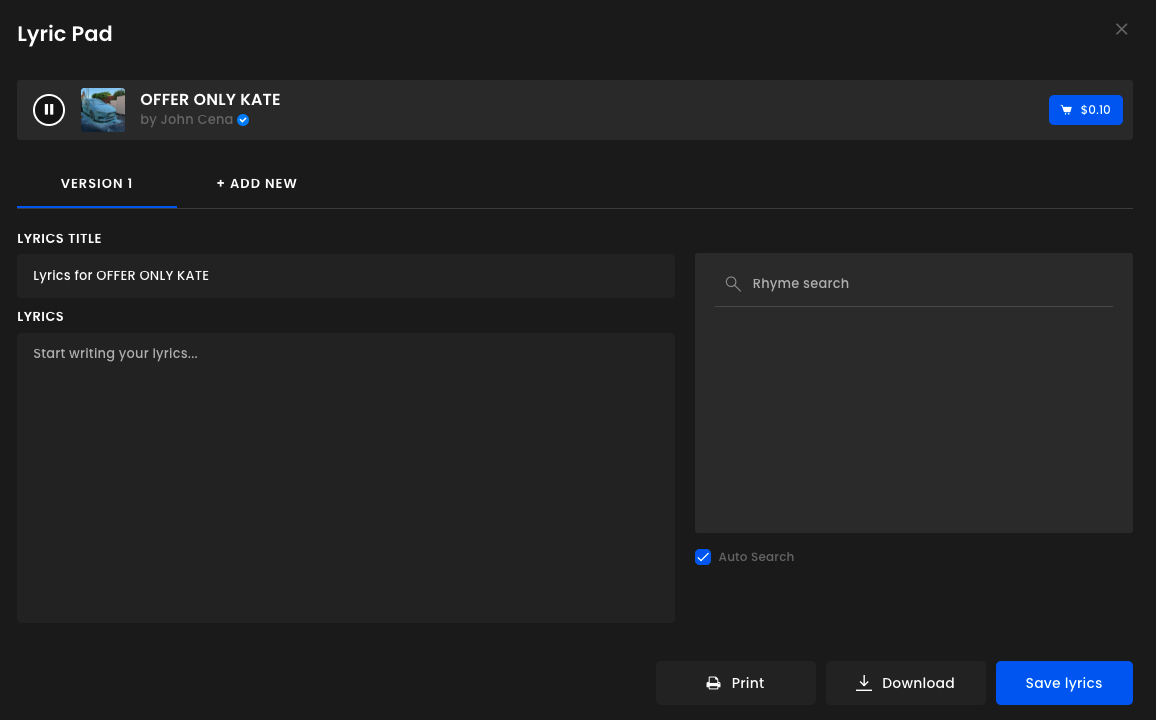Enable the Auto Search checkbox
The image size is (1156, 720).
pos(703,557)
